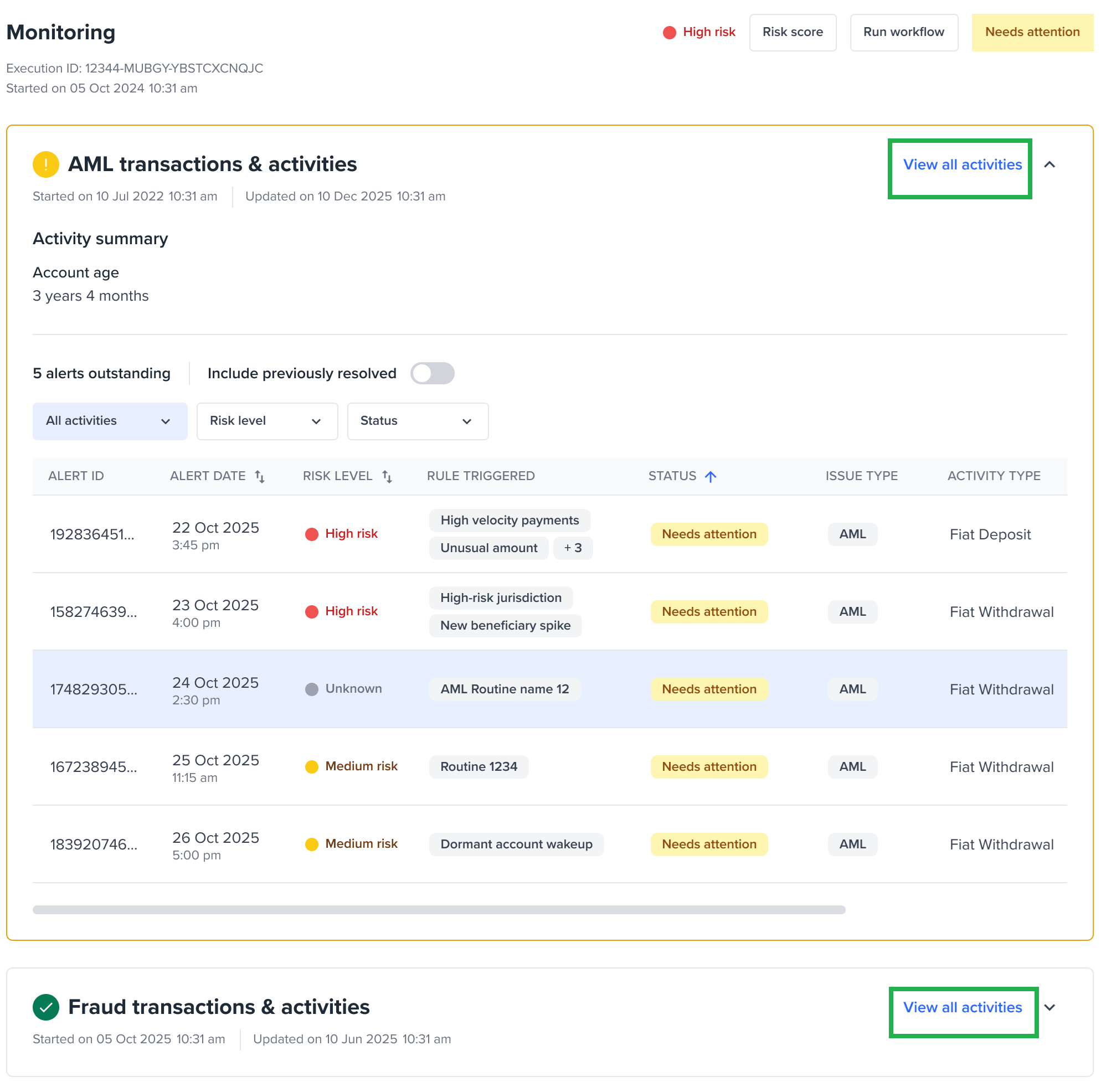This screenshot has width=1101, height=1092.
Task: Open View all activities for Fraud section
Action: pos(963,1007)
